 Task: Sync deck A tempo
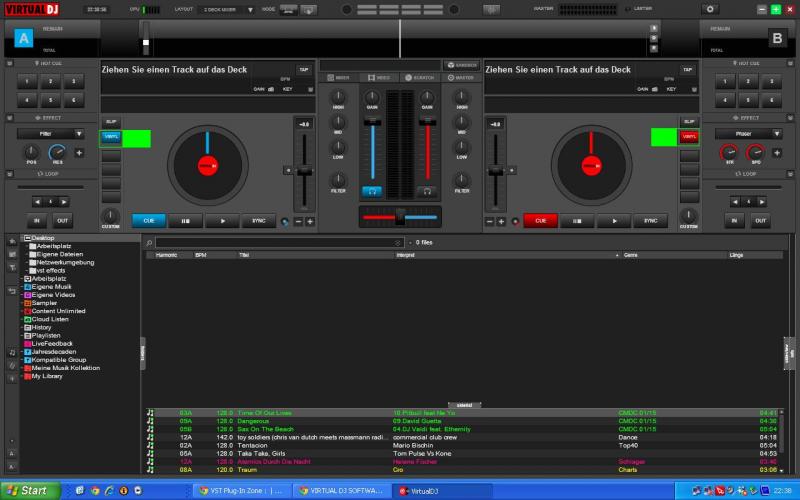(259, 221)
